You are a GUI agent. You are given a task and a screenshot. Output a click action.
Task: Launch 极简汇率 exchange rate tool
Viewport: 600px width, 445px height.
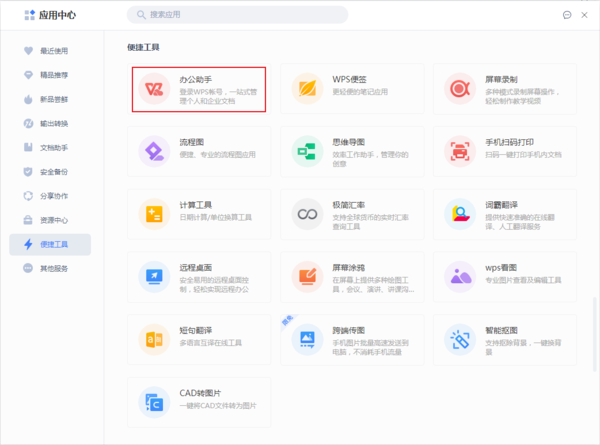point(307,213)
